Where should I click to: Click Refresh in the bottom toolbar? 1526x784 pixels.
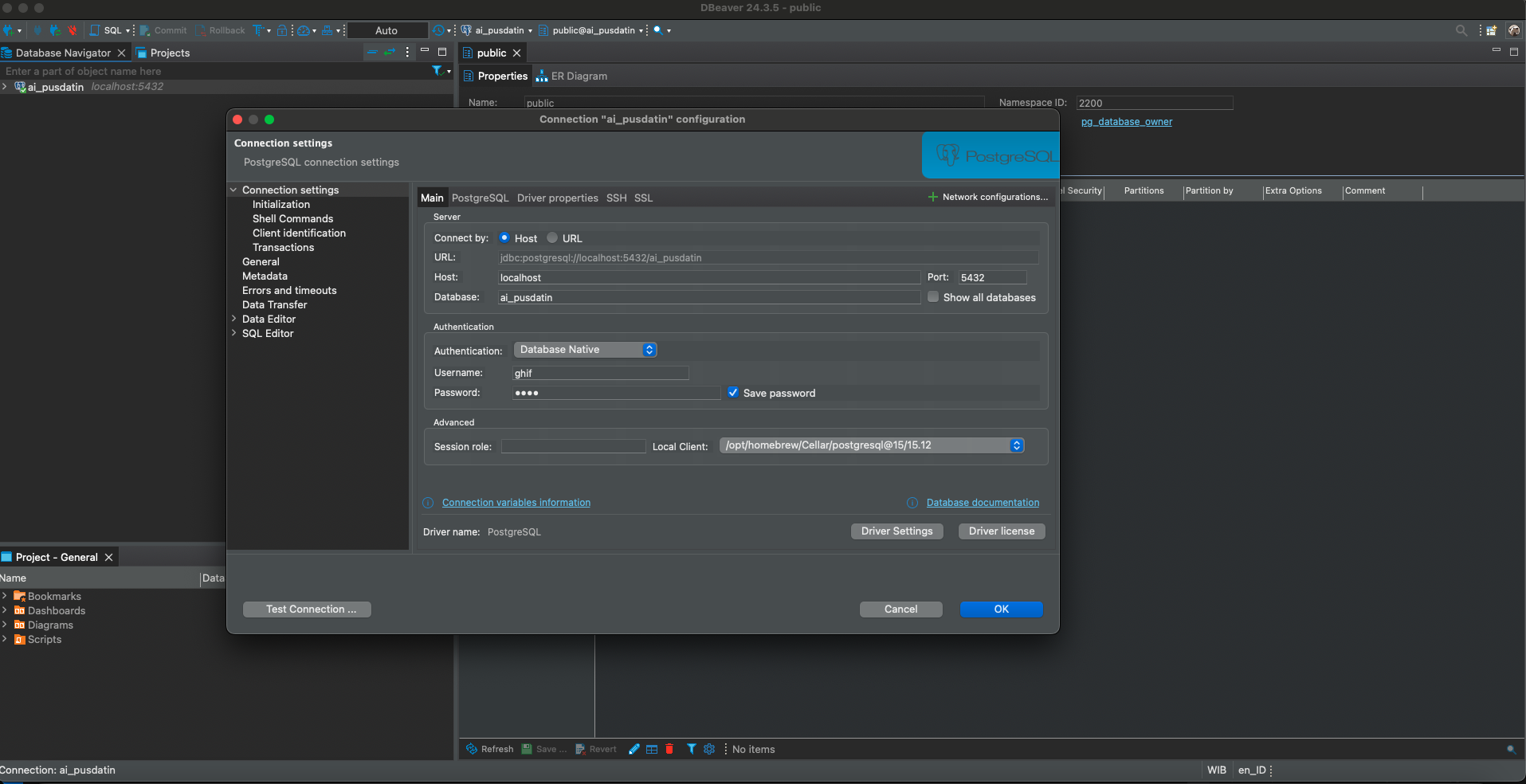490,749
